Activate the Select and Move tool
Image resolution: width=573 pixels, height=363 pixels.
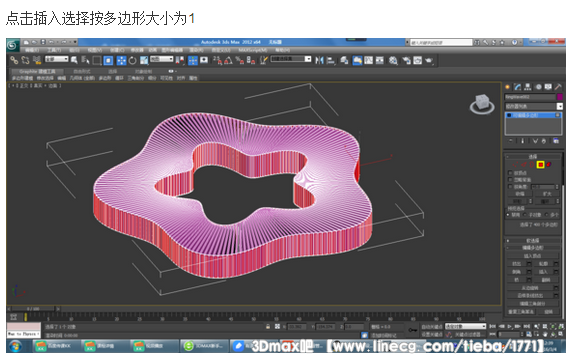coord(121,60)
